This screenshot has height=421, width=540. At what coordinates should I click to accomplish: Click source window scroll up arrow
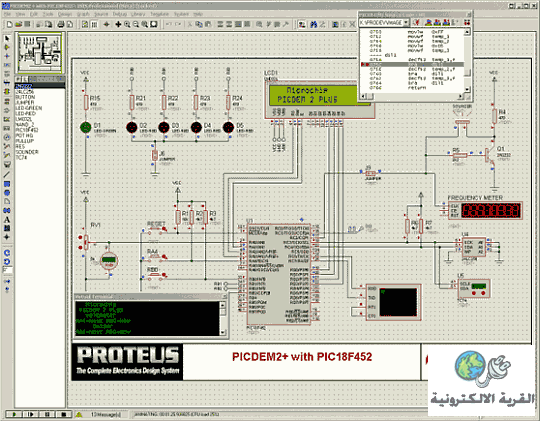coord(467,32)
